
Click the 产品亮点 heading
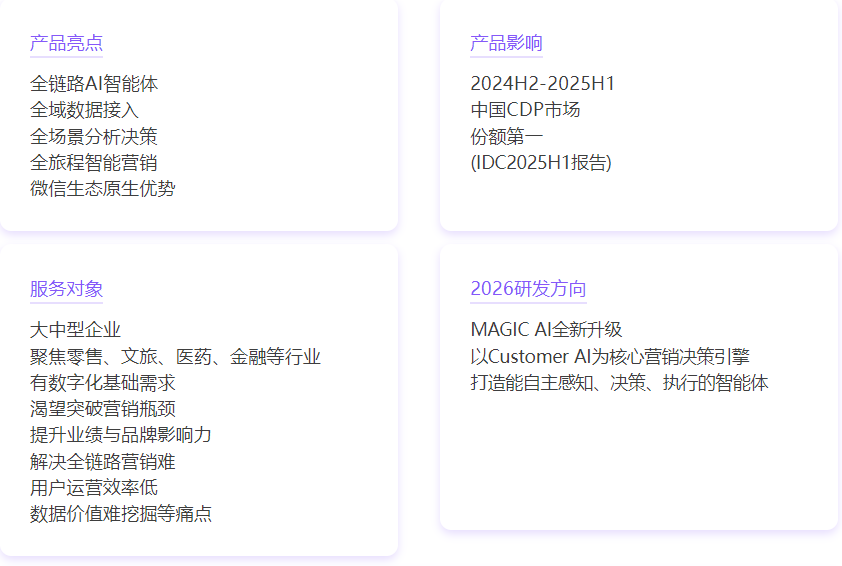click(66, 43)
